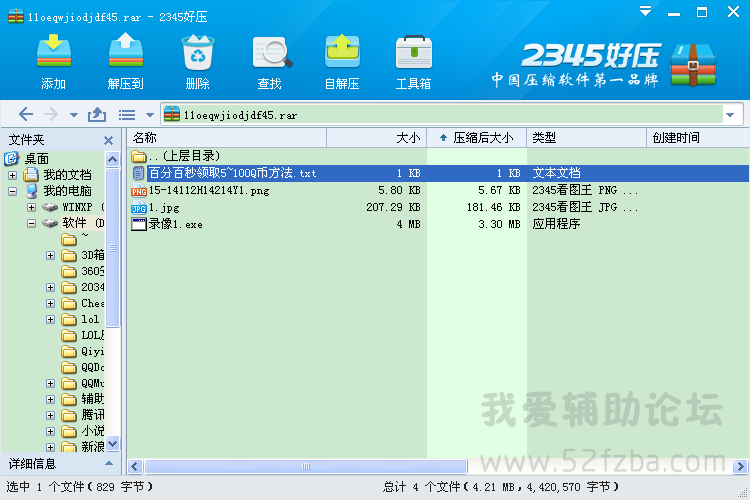
Task: Click the folder tree vertical scrollbar thumb
Action: coord(112,247)
